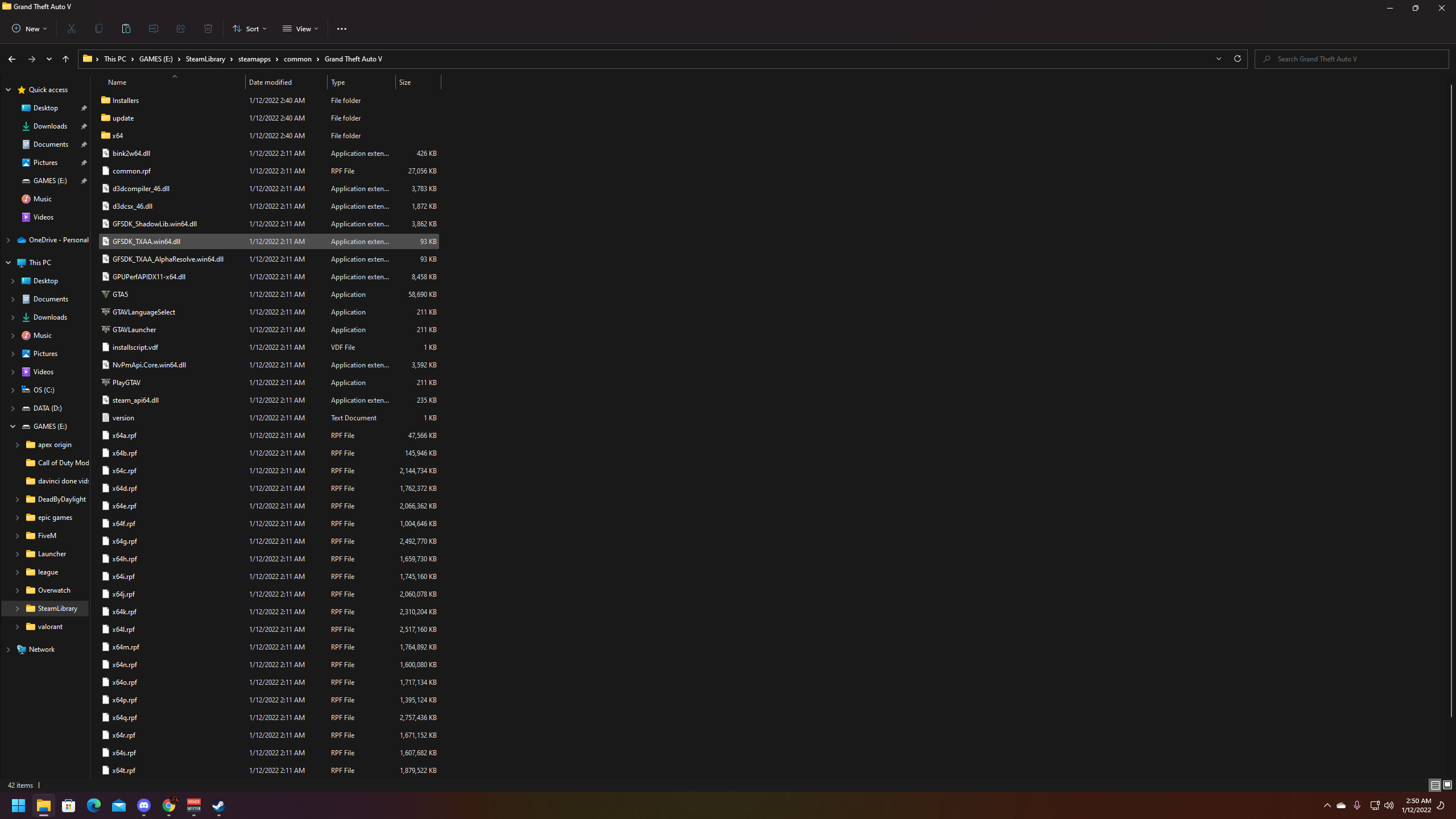The height and width of the screenshot is (819, 1456).
Task: Select the Installers folder
Action: 269,101
